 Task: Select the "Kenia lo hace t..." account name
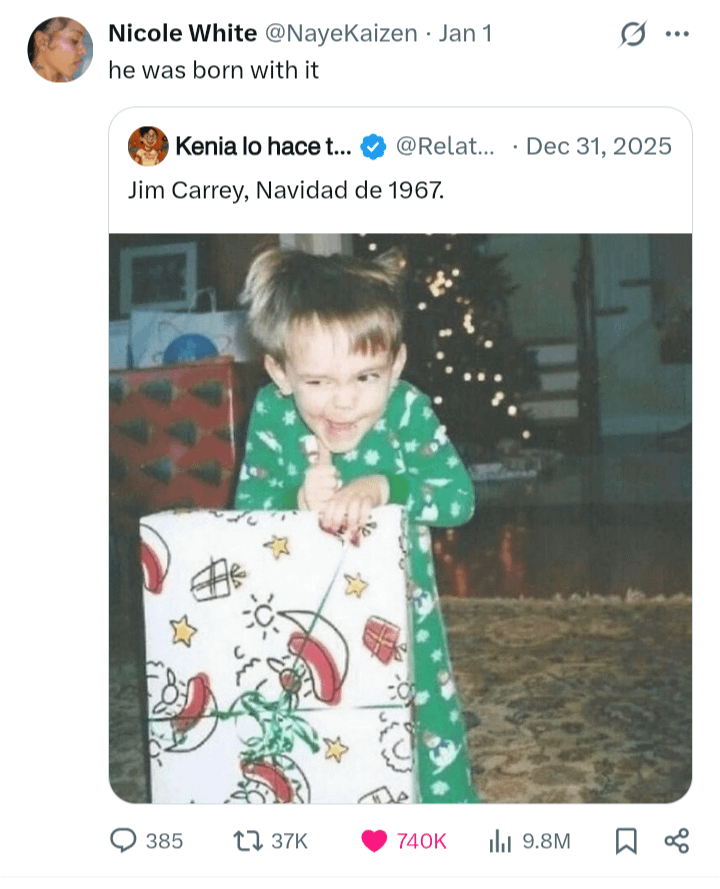point(264,146)
